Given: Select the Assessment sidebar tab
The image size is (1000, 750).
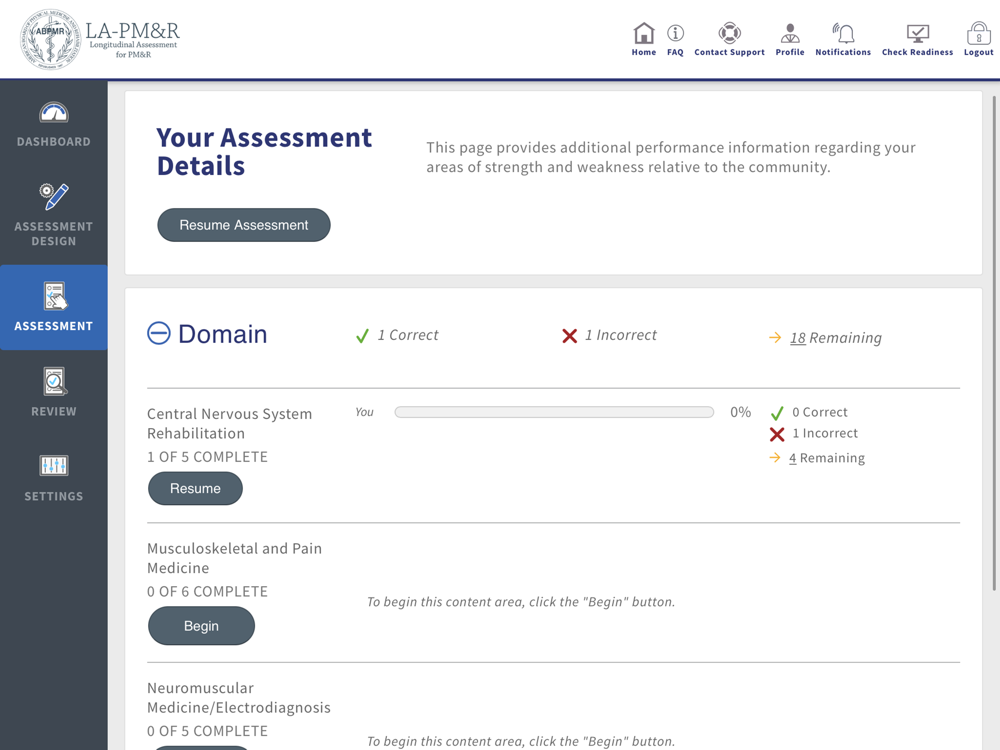Looking at the screenshot, I should [x=54, y=307].
